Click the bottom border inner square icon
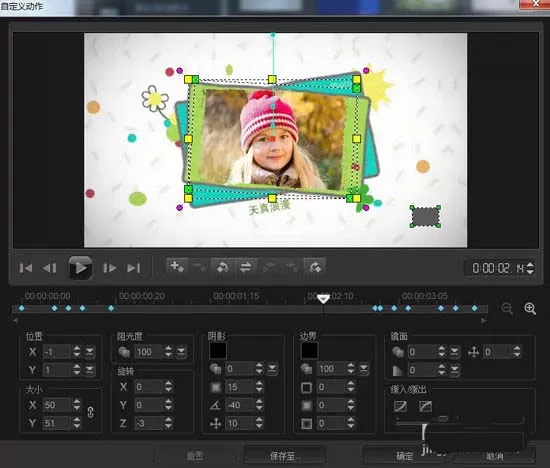This screenshot has width=550, height=468. 306,423
